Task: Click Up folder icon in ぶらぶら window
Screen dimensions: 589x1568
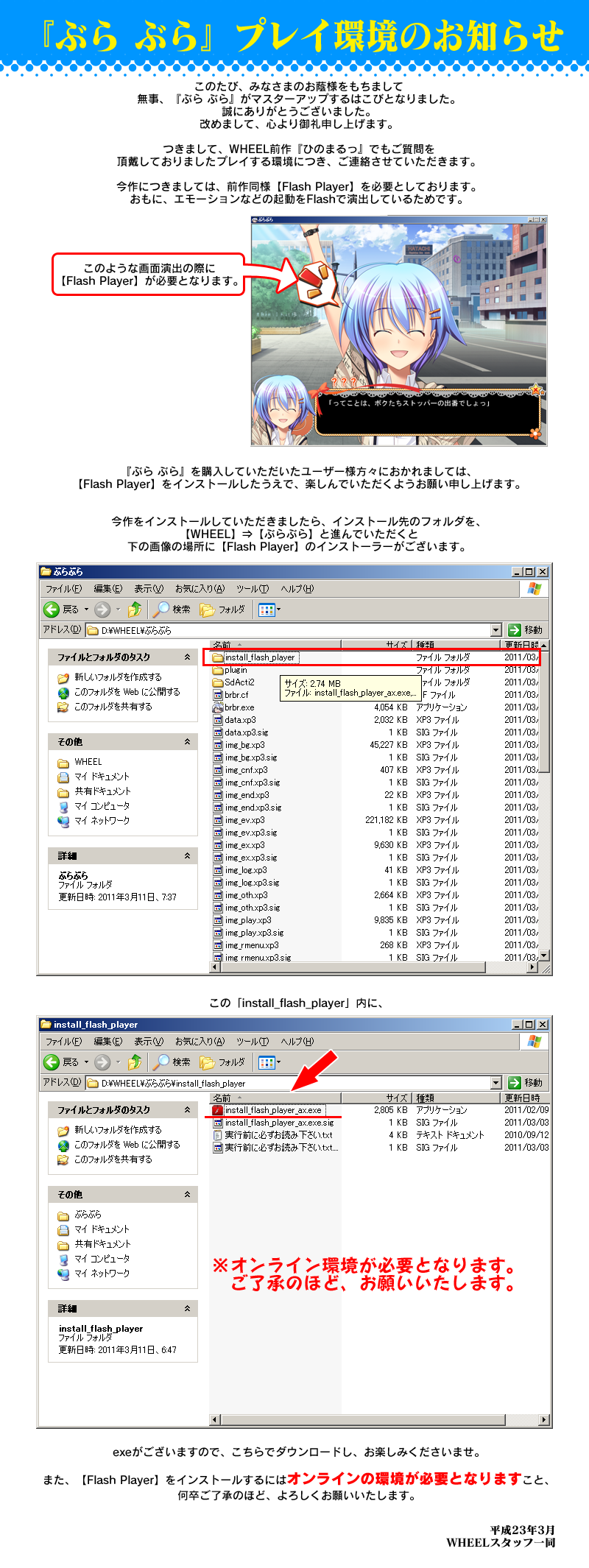Action: click(135, 609)
